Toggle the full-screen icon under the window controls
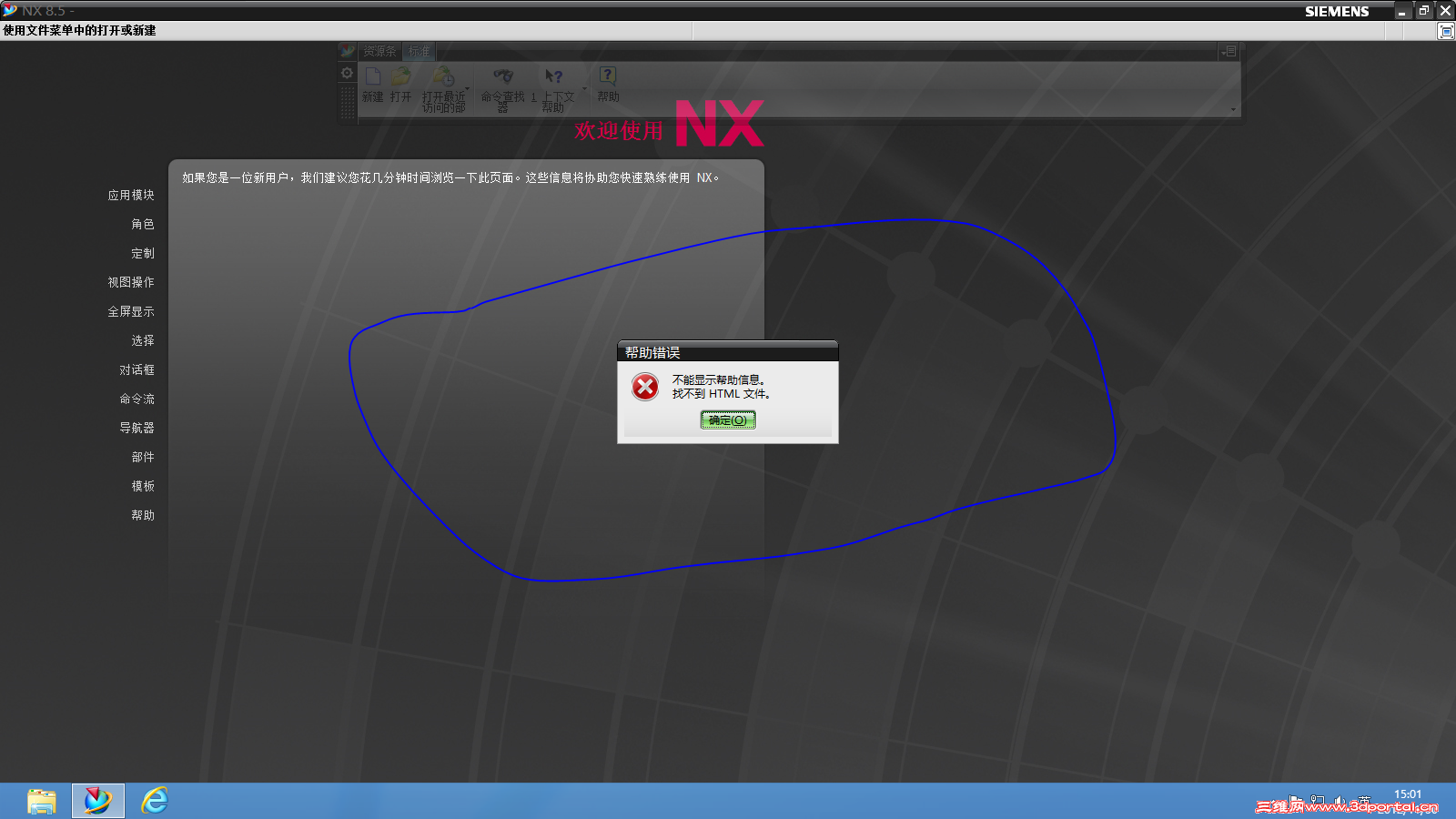The image size is (1456, 819). click(1446, 32)
